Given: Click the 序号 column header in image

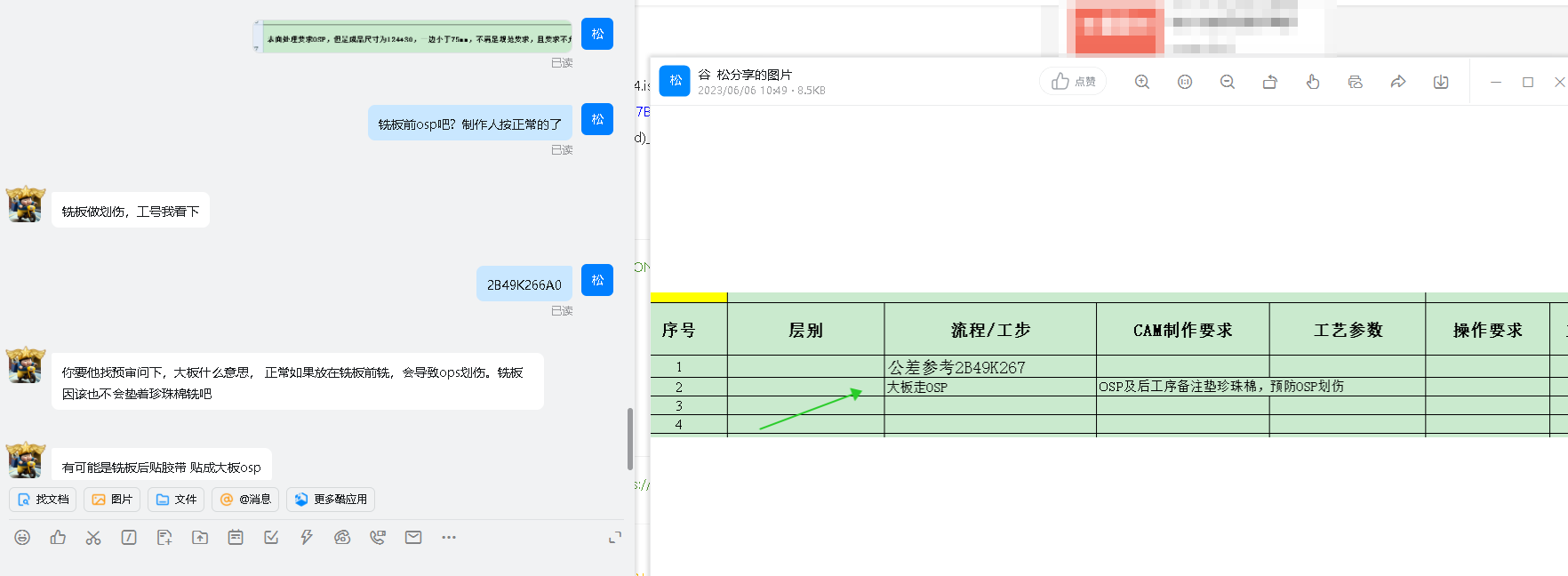Looking at the screenshot, I should point(679,330).
